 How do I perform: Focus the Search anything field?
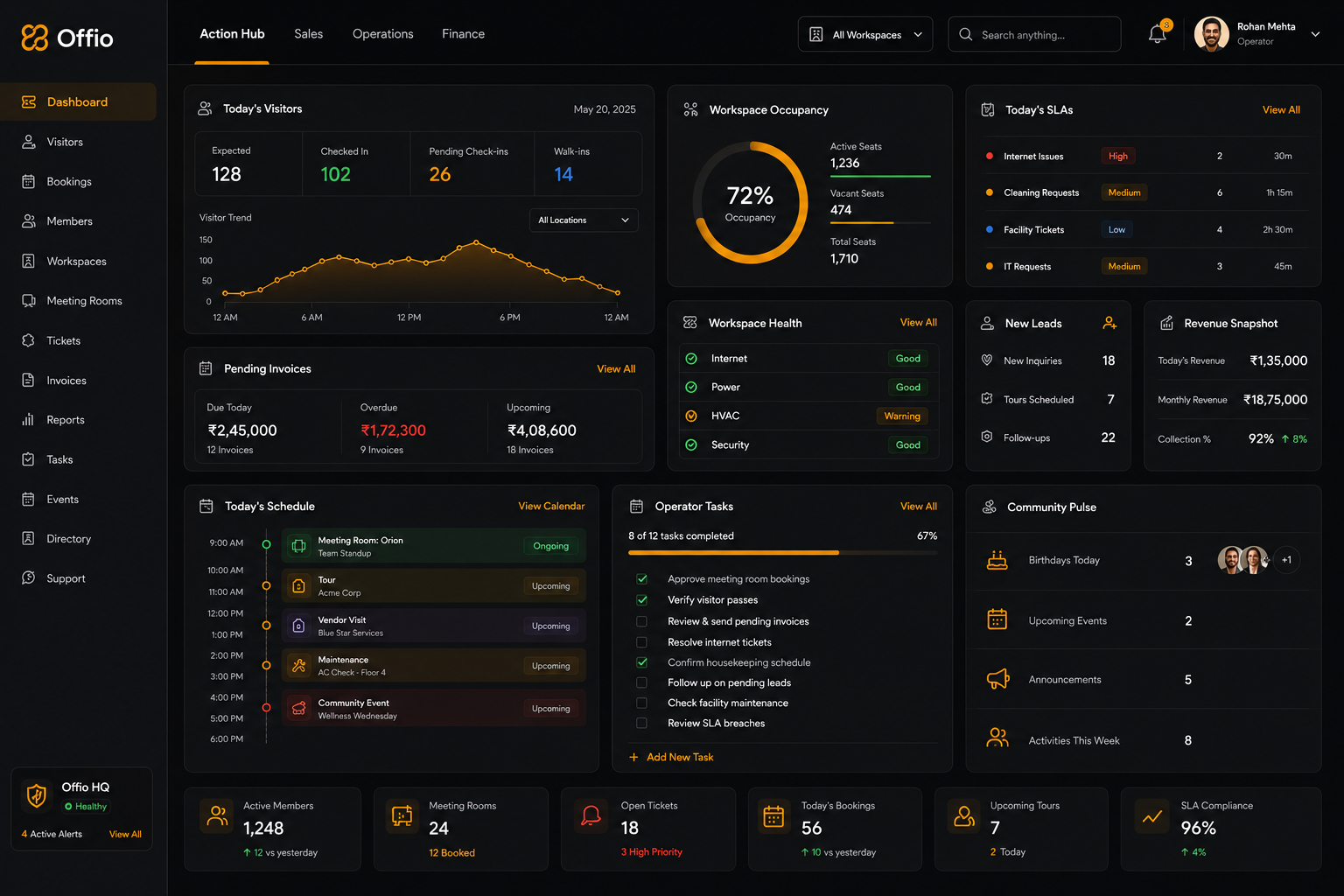coord(1034,34)
